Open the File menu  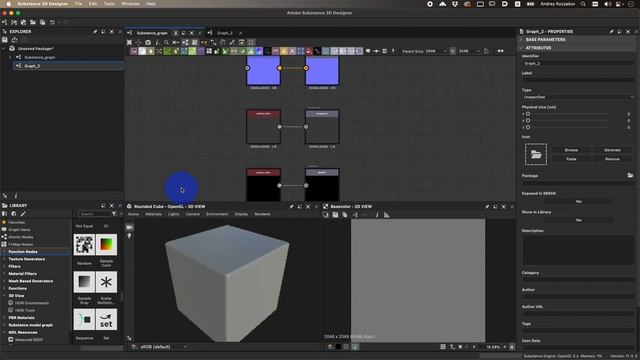coord(78,4)
